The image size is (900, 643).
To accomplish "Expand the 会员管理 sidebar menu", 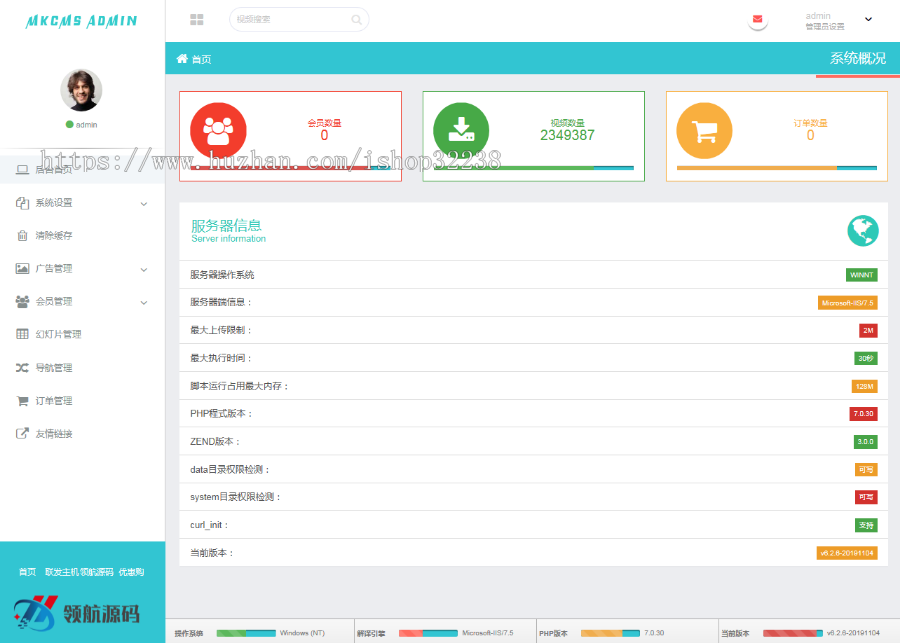I will click(x=60, y=301).
